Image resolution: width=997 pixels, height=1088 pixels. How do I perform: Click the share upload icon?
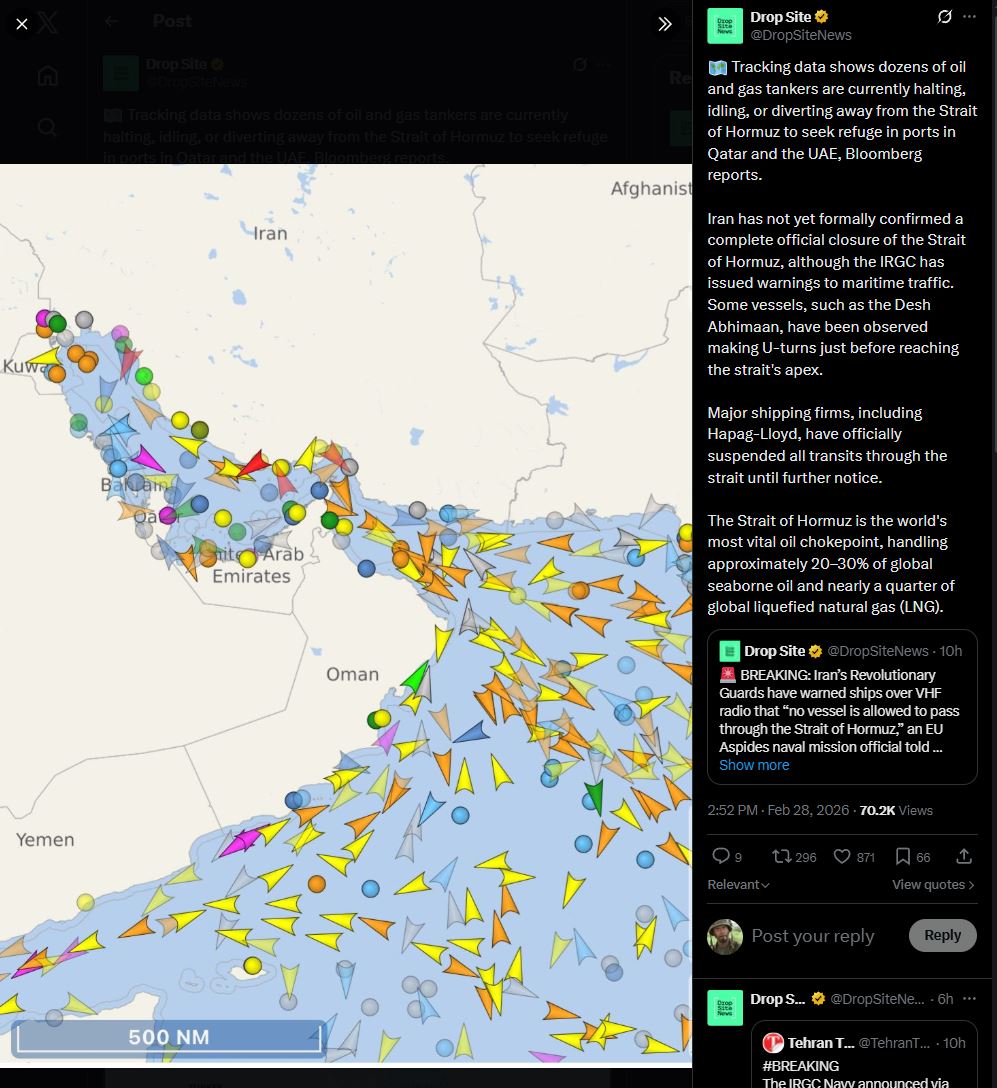tap(964, 857)
